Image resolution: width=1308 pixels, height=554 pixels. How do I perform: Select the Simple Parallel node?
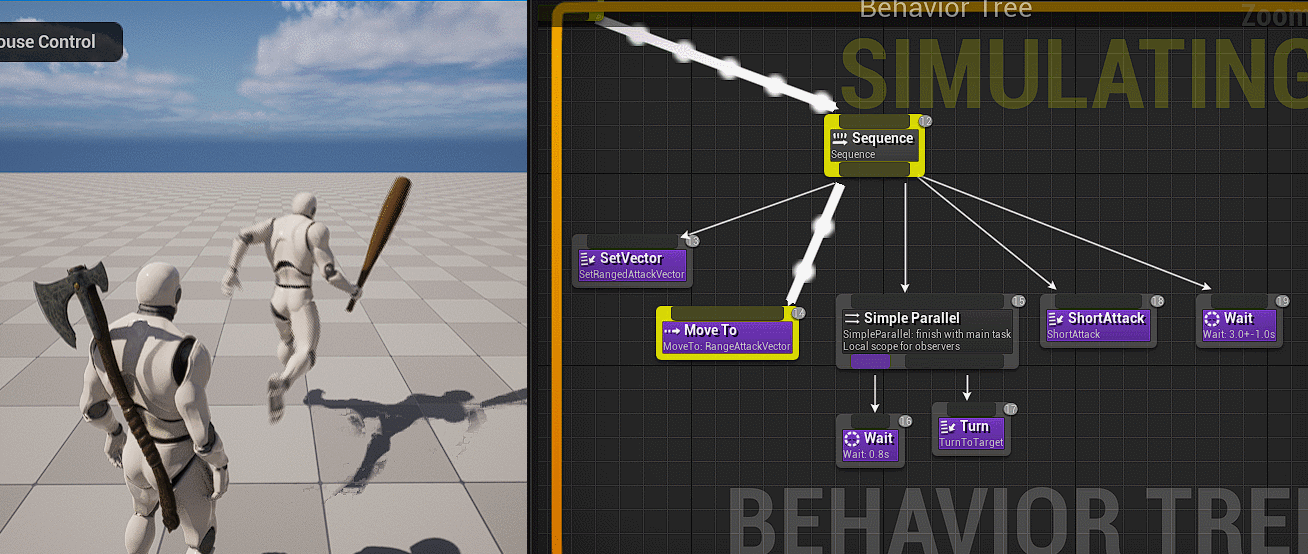pyautogui.click(x=927, y=331)
